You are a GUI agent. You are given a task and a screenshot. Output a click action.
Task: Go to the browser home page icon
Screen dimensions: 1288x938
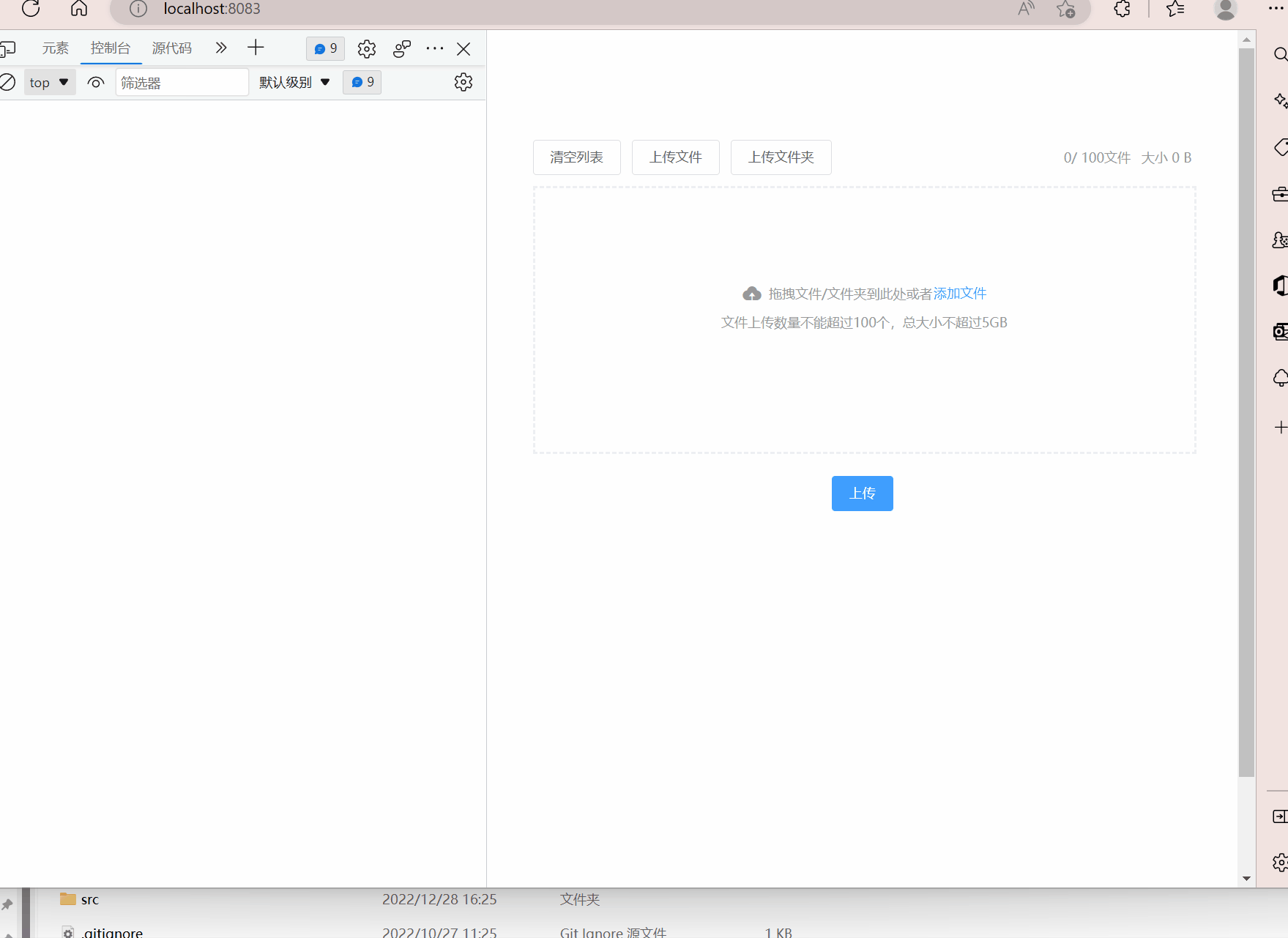point(79,9)
